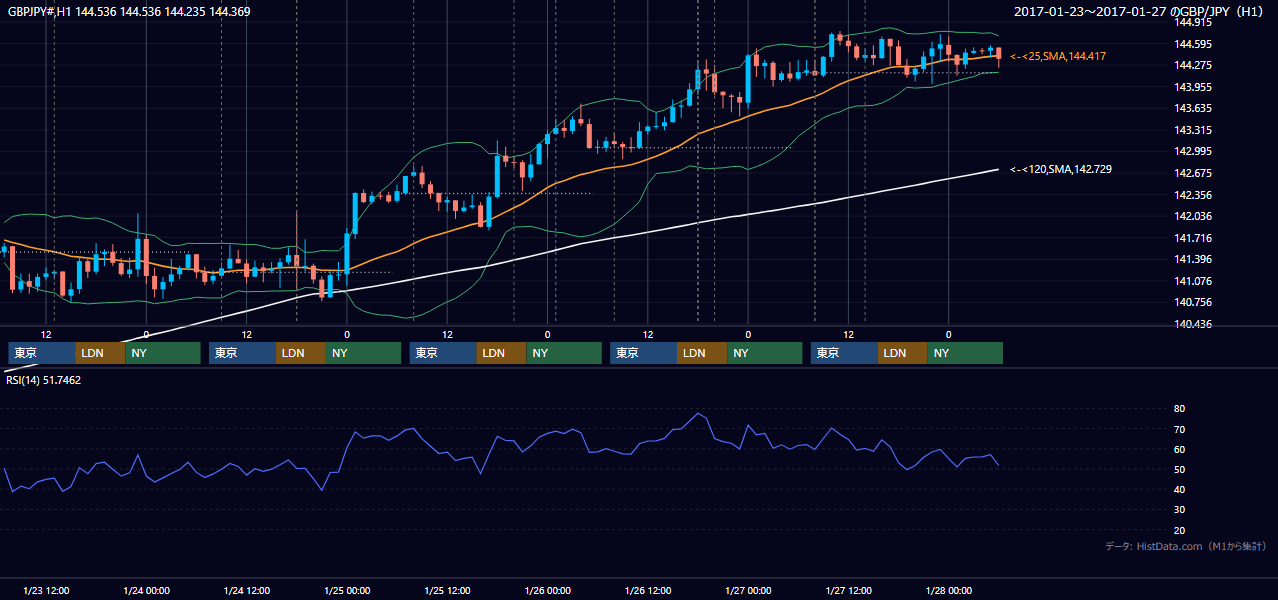Viewport: 1278px width, 600px height.
Task: Select the LDN session block for 1/27
Action: click(x=903, y=353)
